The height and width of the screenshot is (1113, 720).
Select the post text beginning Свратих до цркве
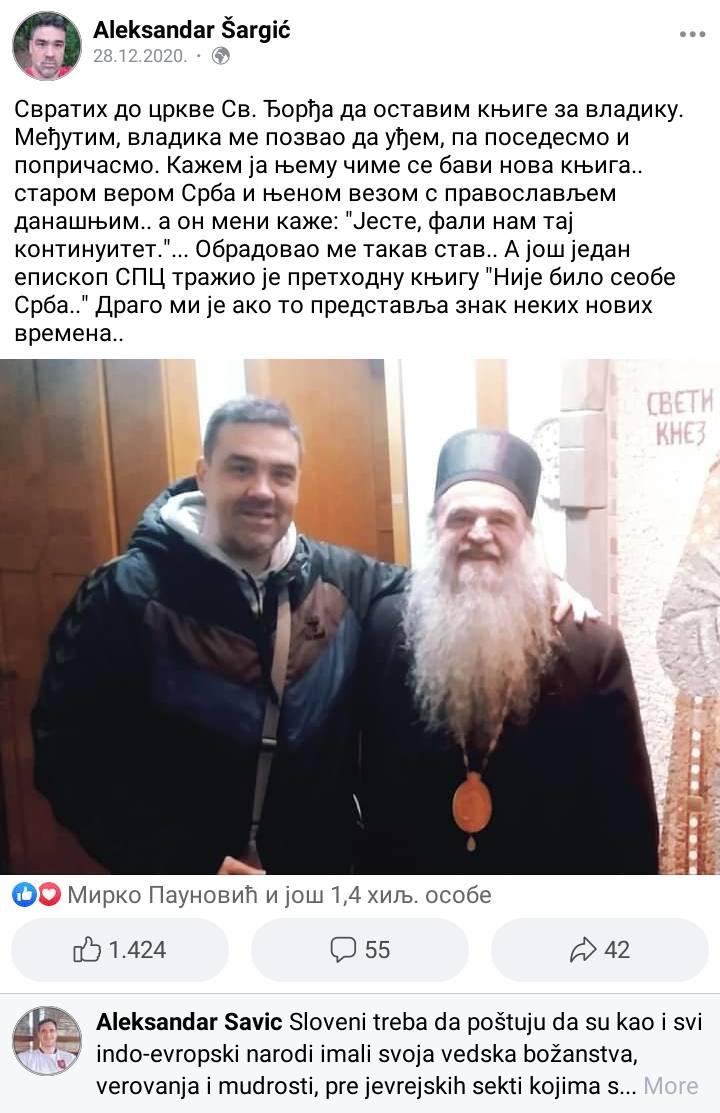[x=348, y=221]
